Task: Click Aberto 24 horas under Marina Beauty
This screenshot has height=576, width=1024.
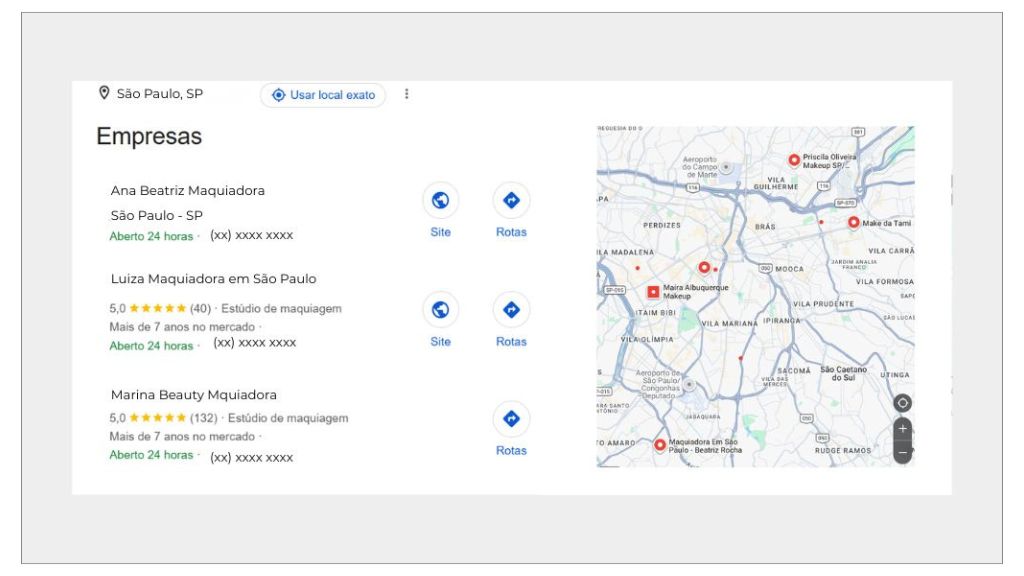Action: click(152, 455)
